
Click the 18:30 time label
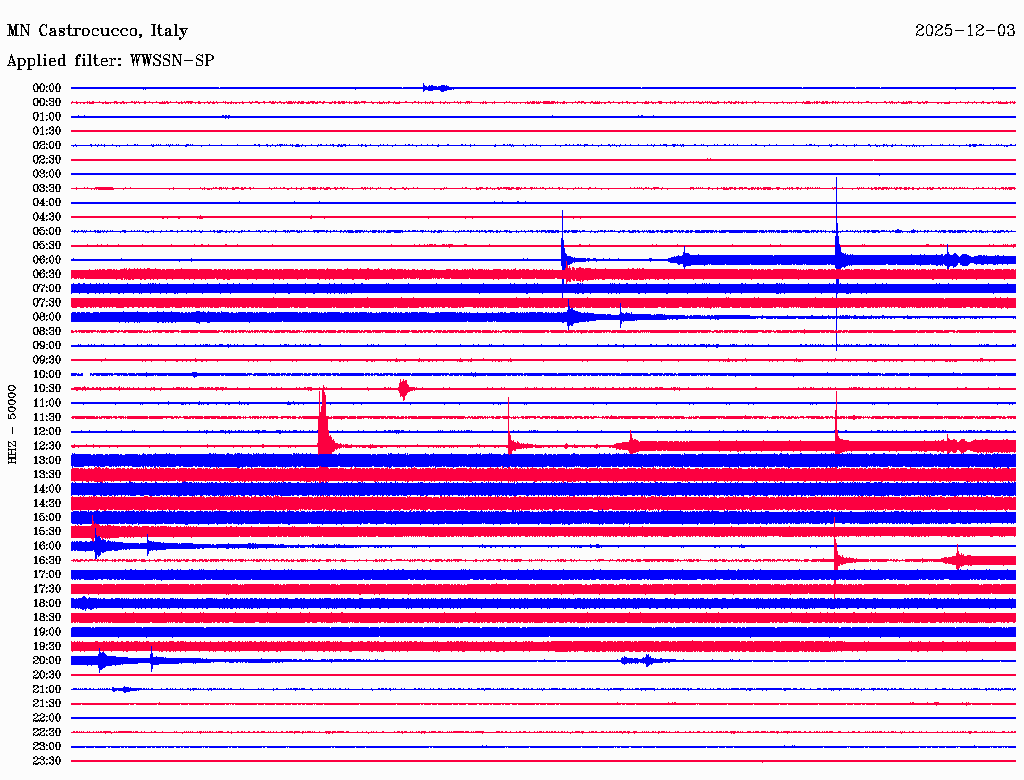(47, 618)
